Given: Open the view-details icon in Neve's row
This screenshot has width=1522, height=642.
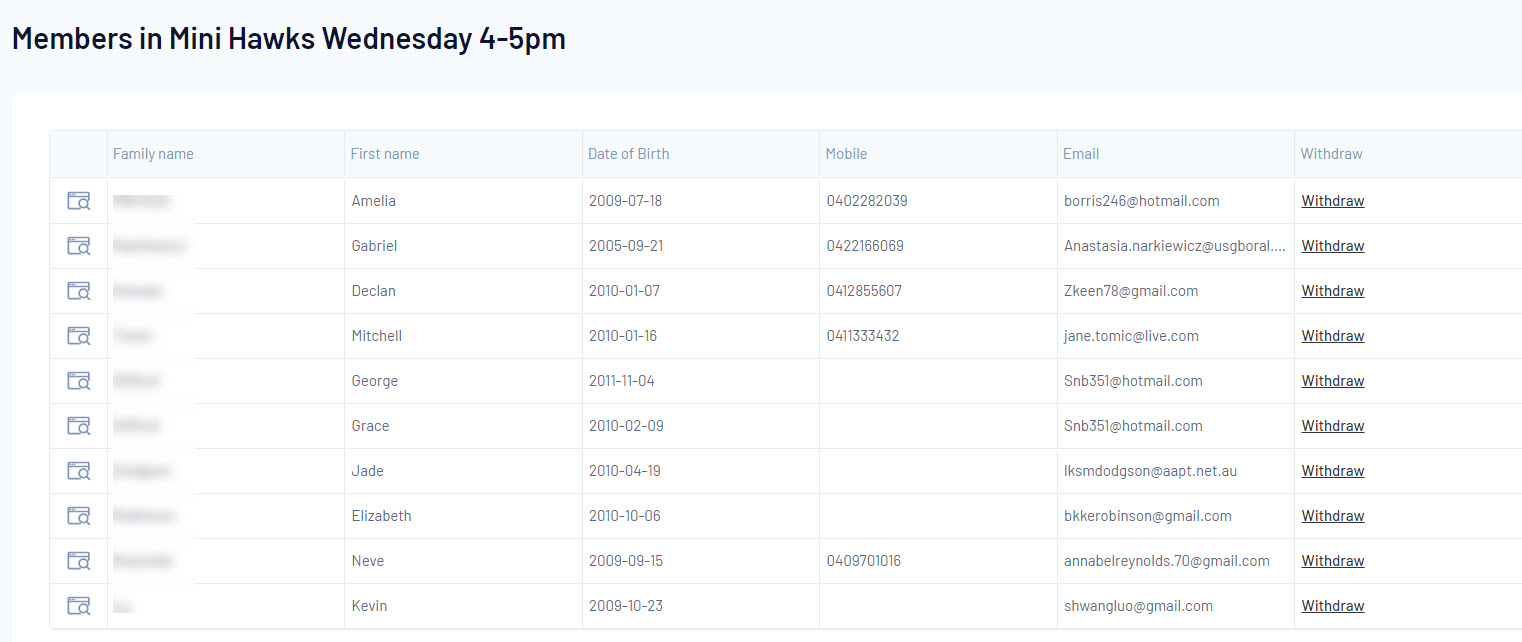Looking at the screenshot, I should coord(79,561).
